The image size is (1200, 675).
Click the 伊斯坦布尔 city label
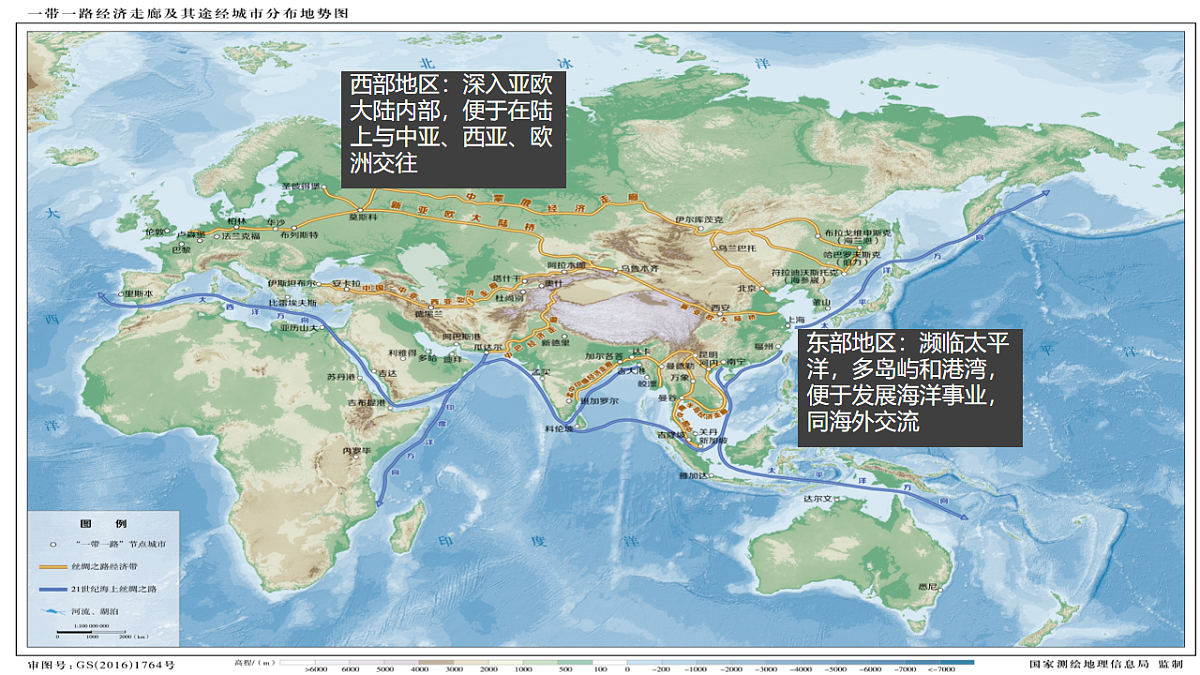tap(291, 283)
